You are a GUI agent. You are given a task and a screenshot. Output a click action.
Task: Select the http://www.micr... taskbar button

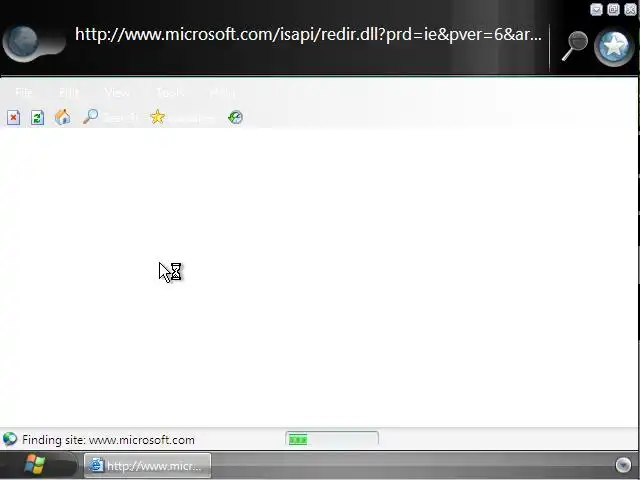tap(148, 466)
